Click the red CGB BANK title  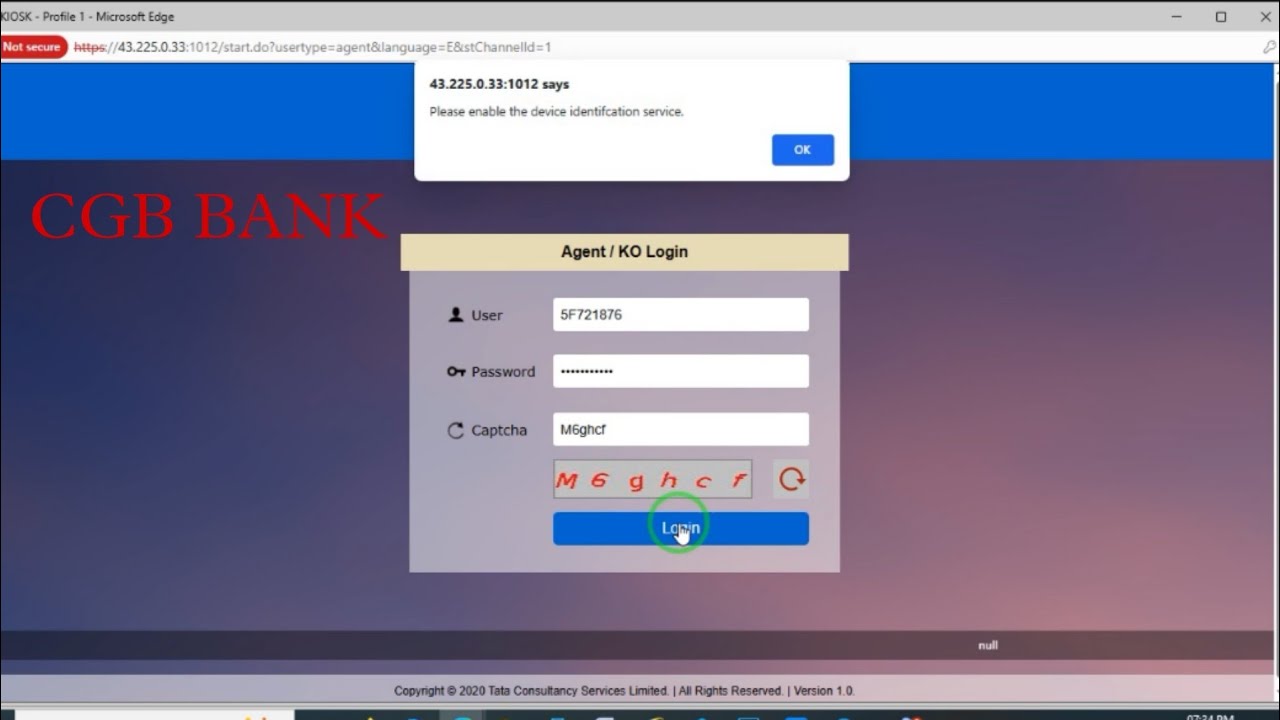point(208,216)
